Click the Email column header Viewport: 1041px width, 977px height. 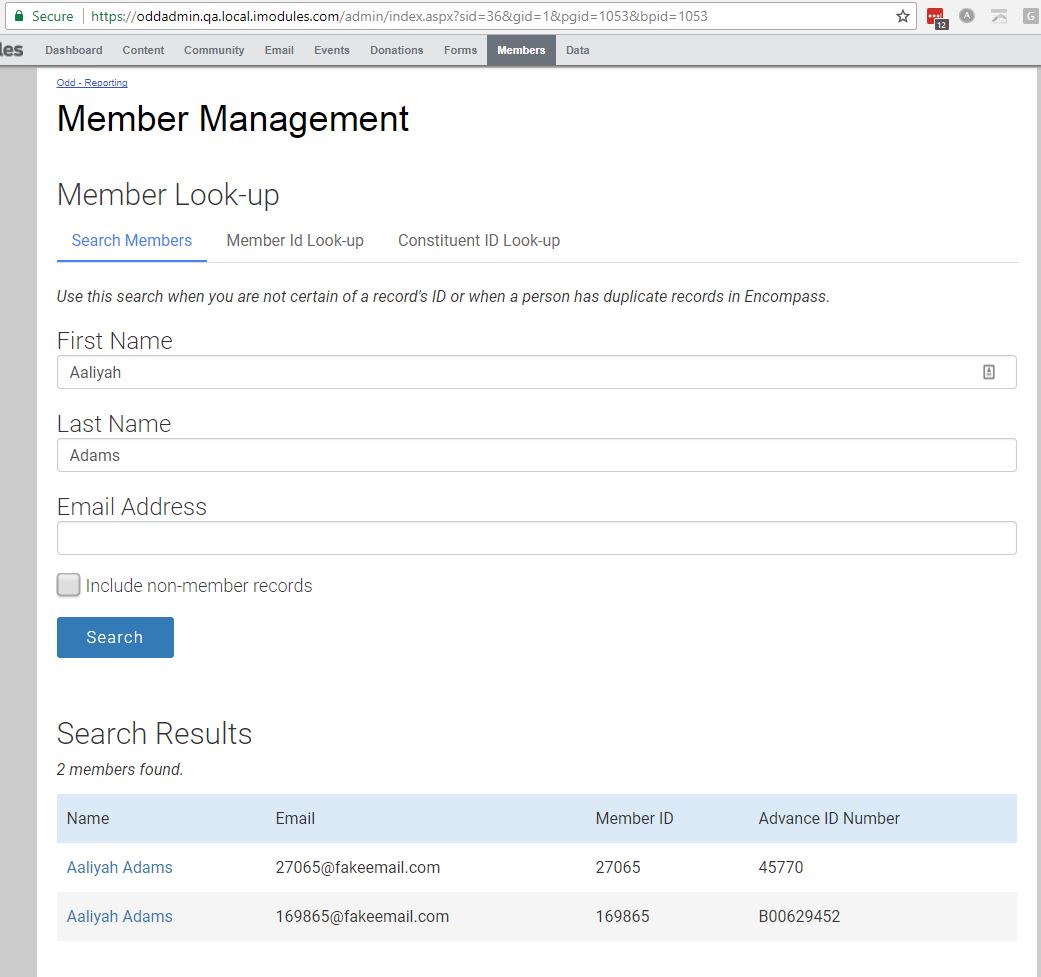point(295,818)
